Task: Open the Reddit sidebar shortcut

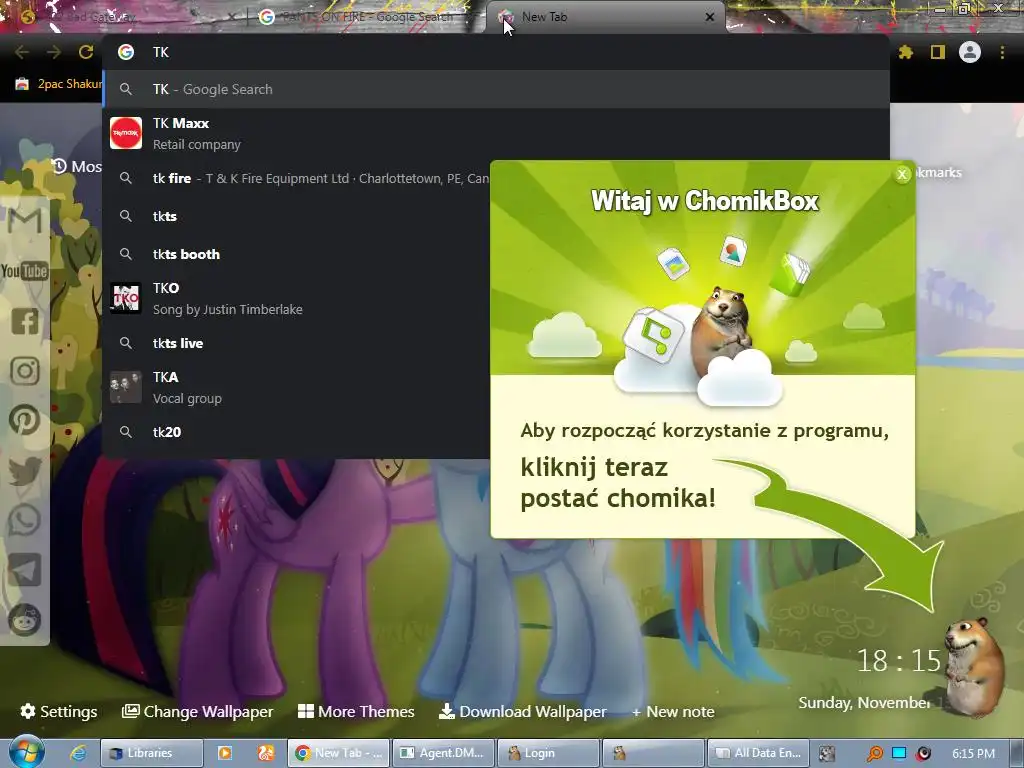Action: tap(25, 619)
